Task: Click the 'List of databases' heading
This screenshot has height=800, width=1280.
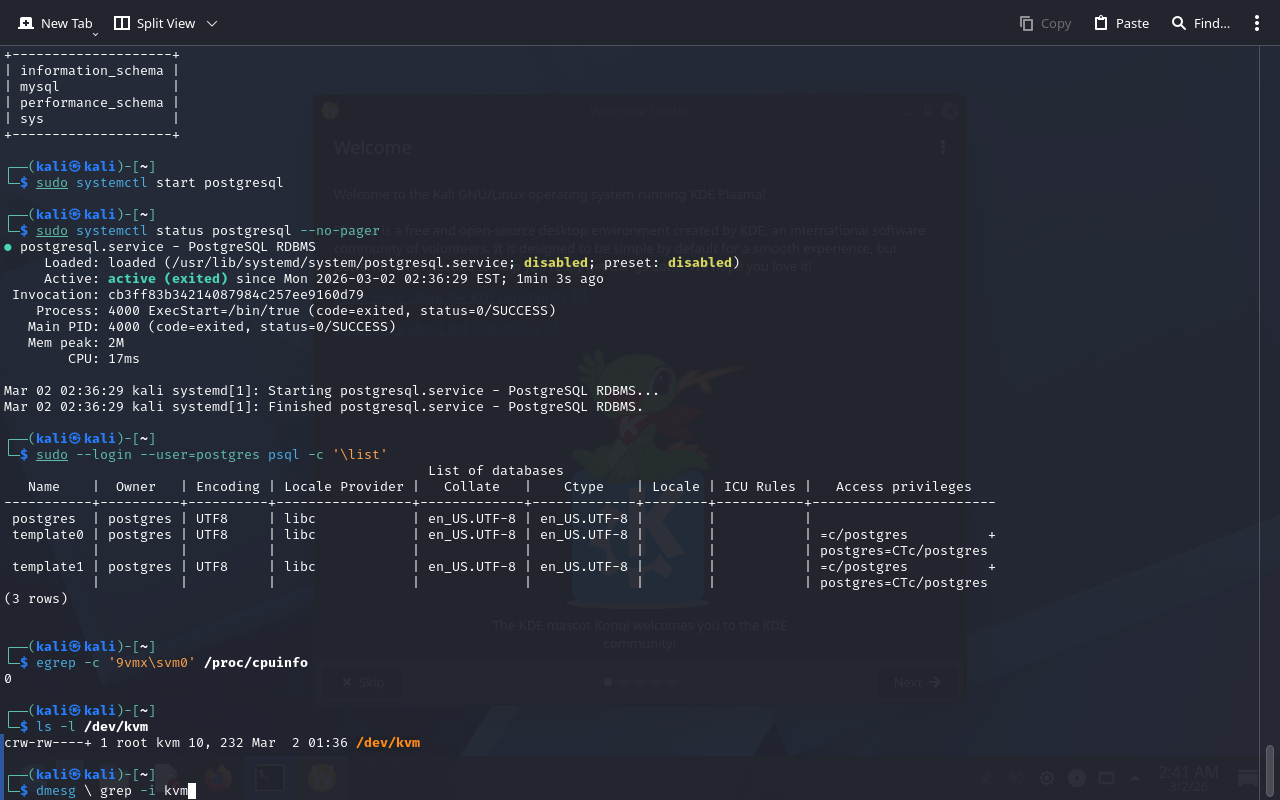Action: point(495,471)
